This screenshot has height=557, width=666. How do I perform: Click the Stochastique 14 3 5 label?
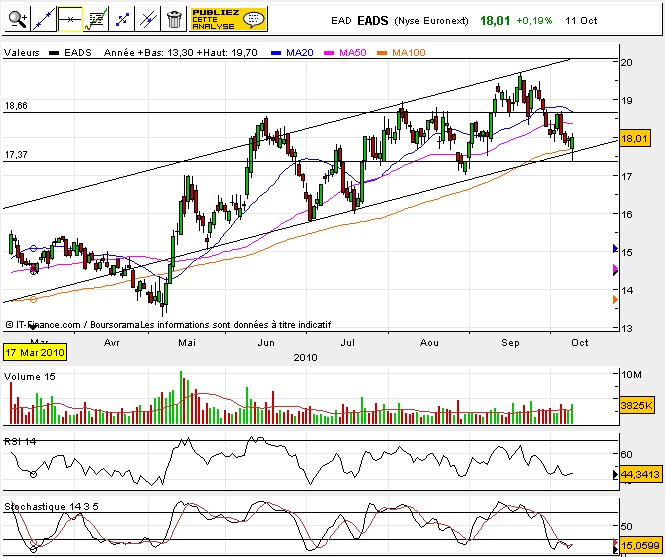point(51,506)
